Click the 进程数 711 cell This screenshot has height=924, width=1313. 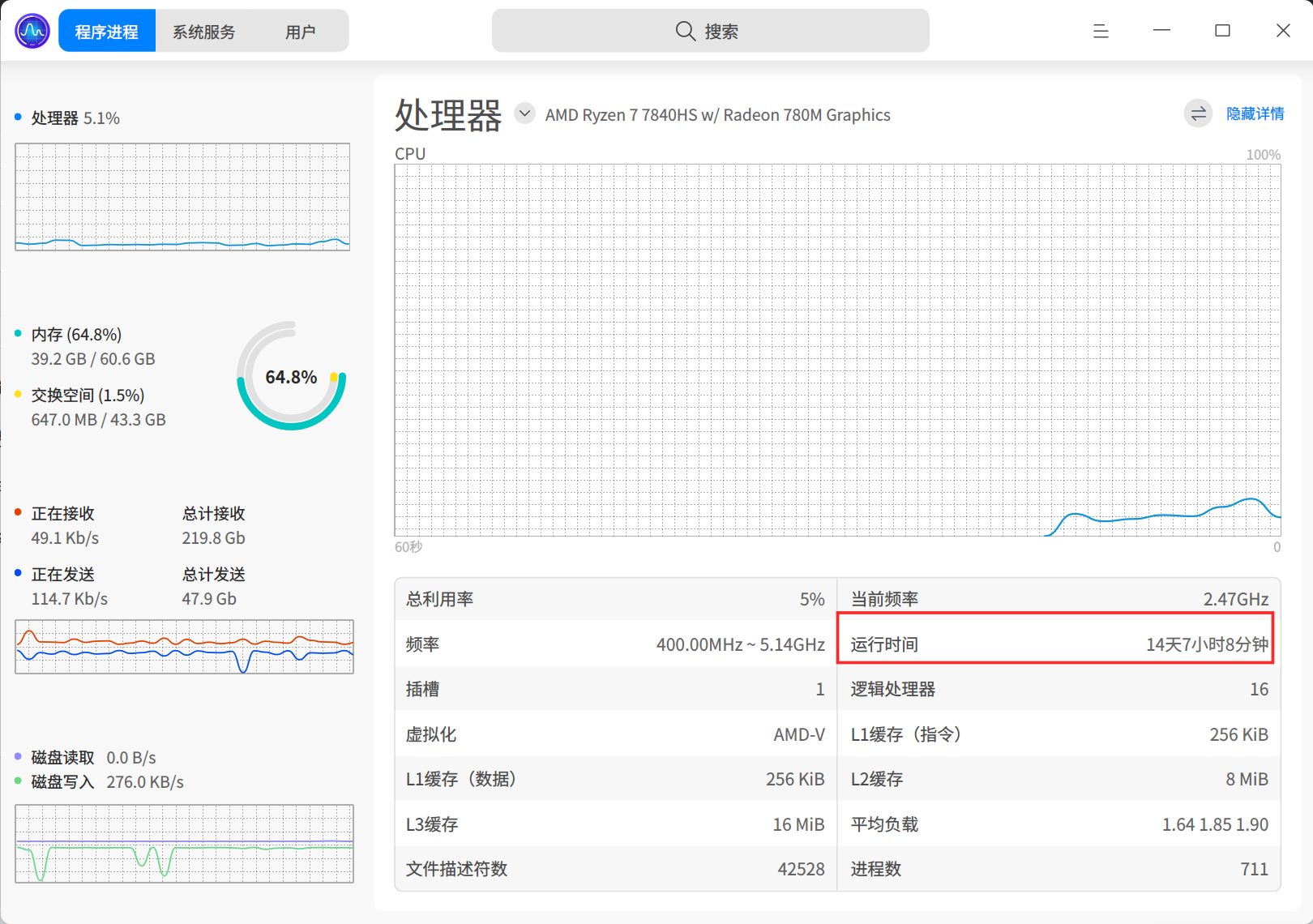click(1059, 869)
